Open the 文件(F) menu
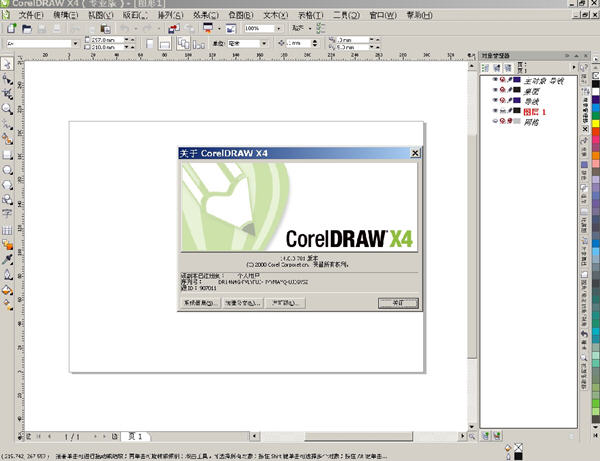Image resolution: width=600 pixels, height=461 pixels. click(31, 17)
